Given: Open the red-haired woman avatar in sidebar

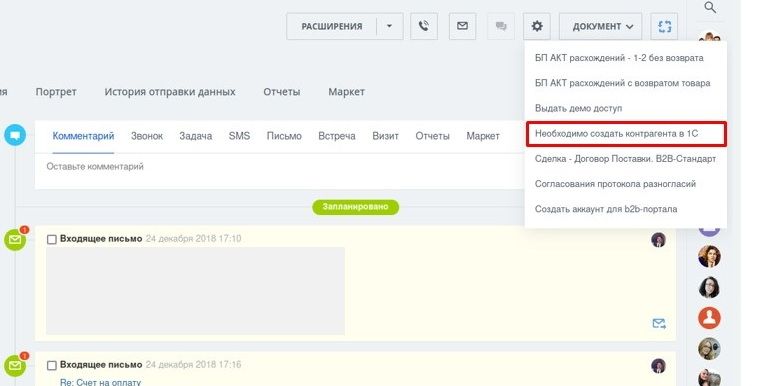Looking at the screenshot, I should 709,256.
